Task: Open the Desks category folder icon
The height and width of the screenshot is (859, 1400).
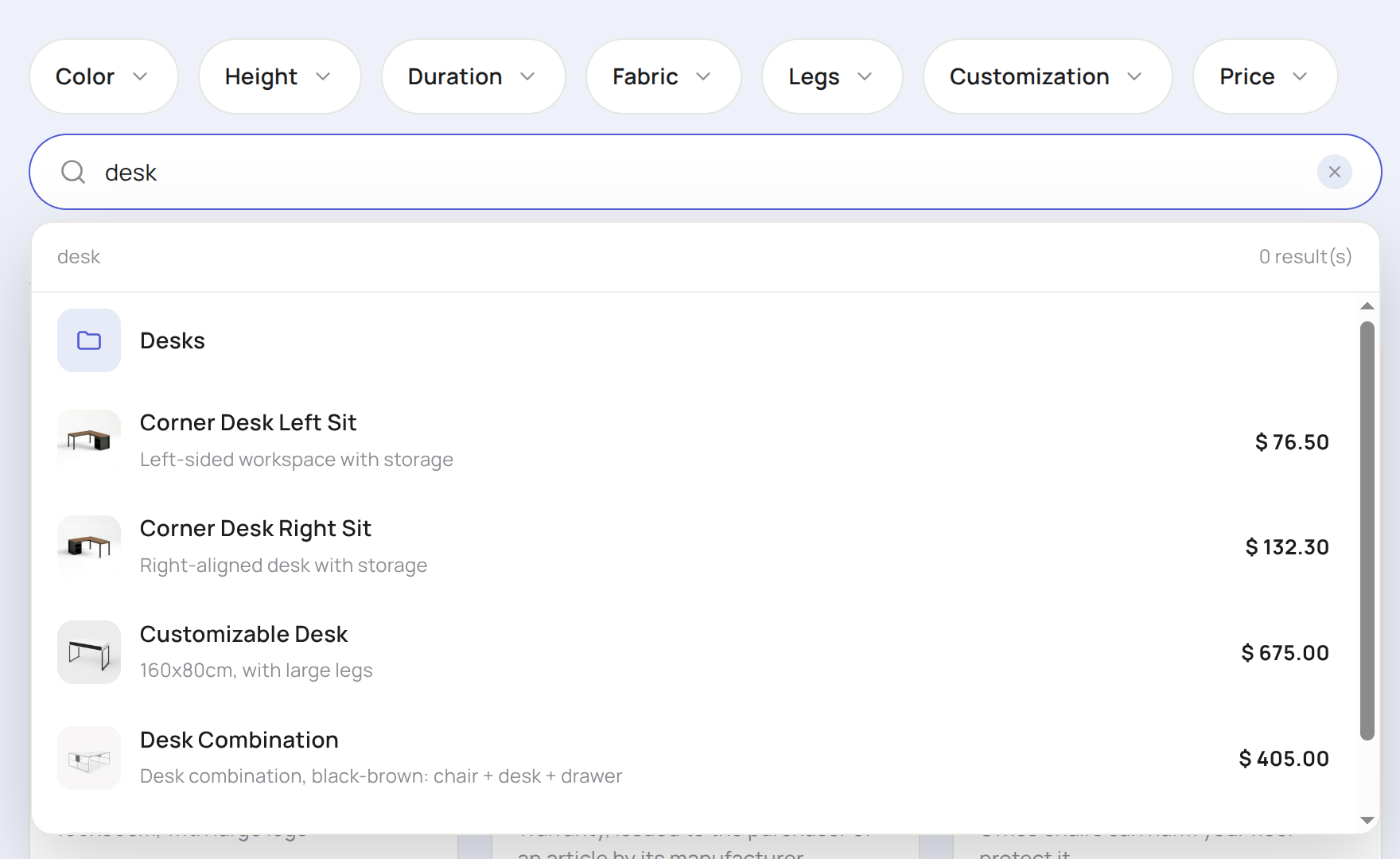Action: 89,340
